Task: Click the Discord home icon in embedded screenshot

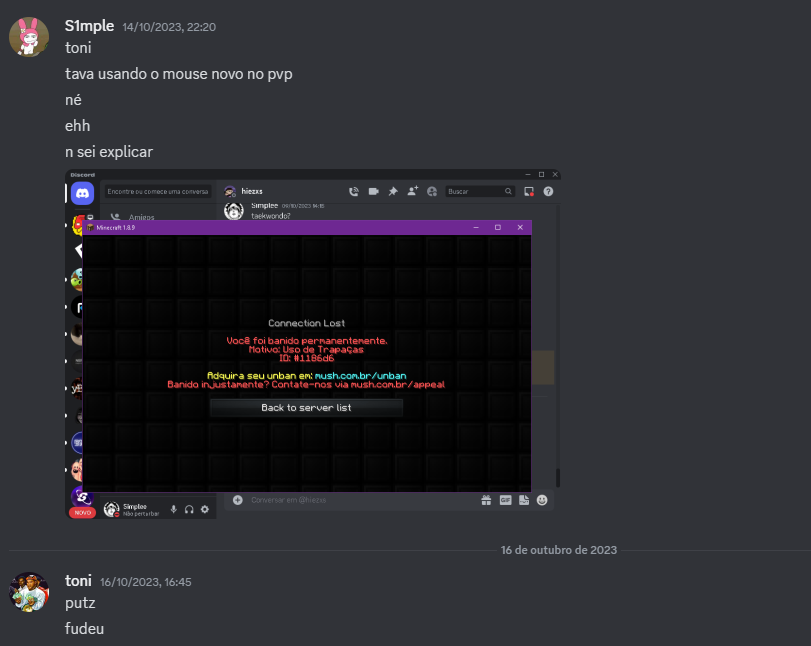Action: (82, 193)
